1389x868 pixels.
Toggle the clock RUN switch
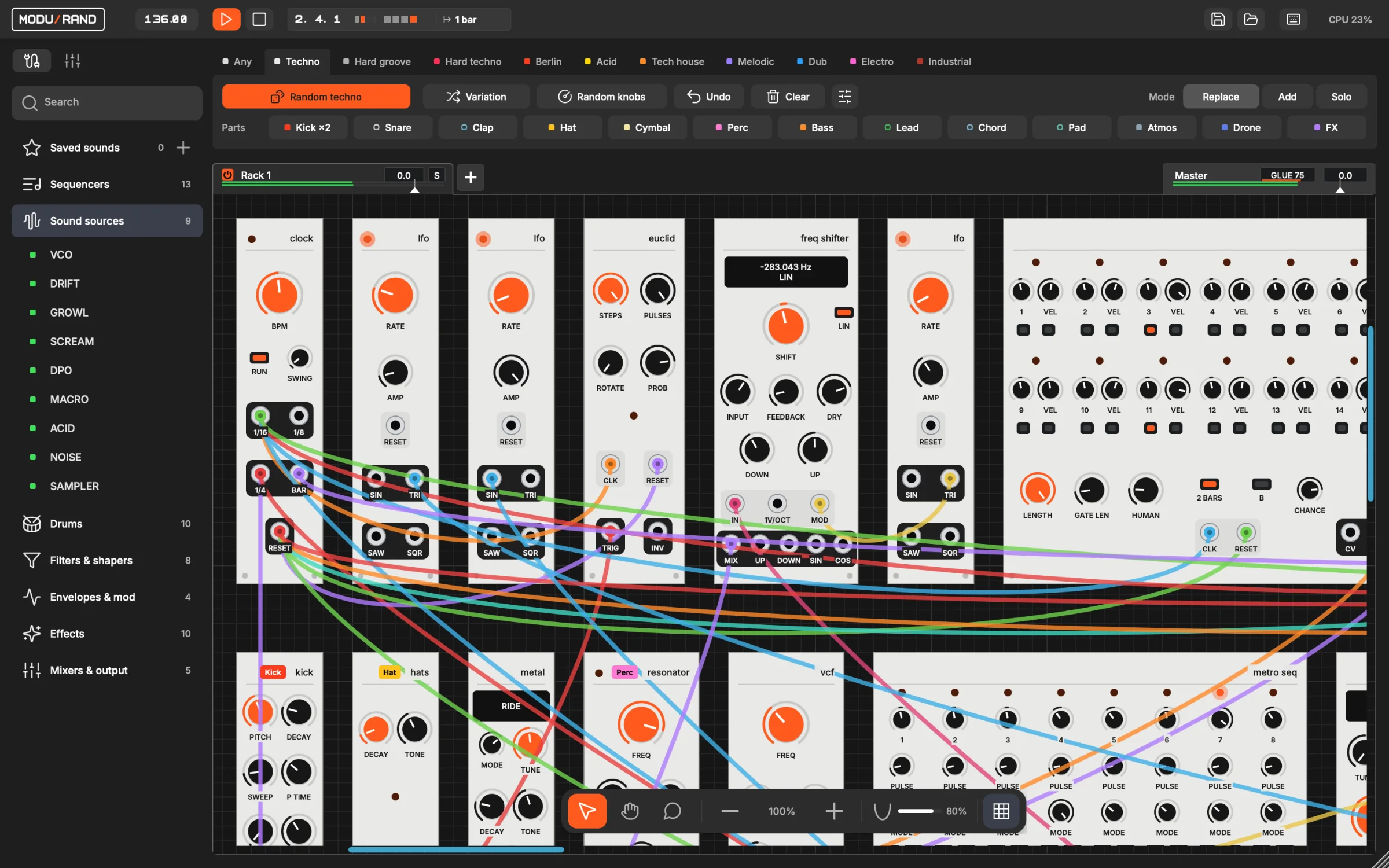point(259,358)
